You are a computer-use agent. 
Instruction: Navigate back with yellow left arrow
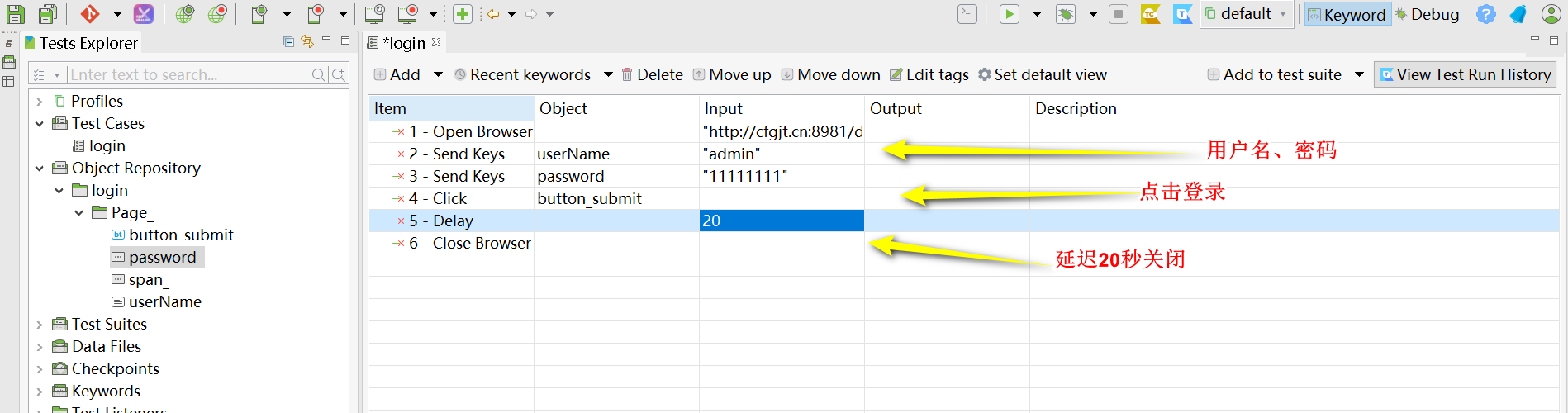(493, 14)
